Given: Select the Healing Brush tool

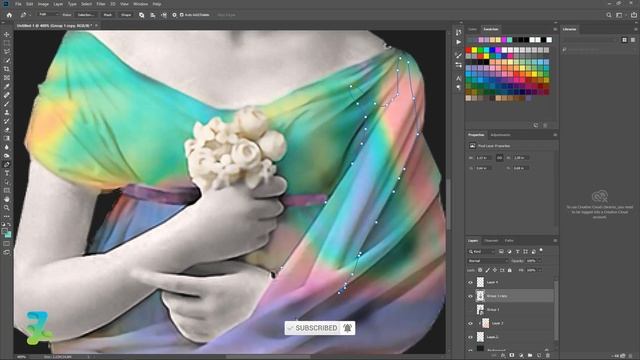Looking at the screenshot, I should (7, 95).
